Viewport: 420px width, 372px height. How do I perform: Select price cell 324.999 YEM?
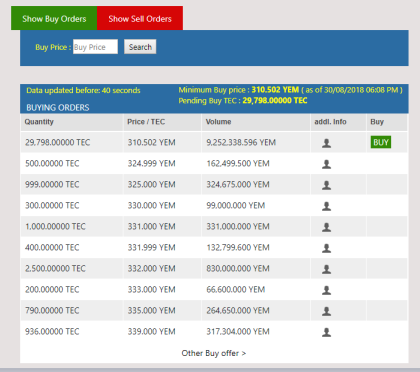[x=162, y=163]
